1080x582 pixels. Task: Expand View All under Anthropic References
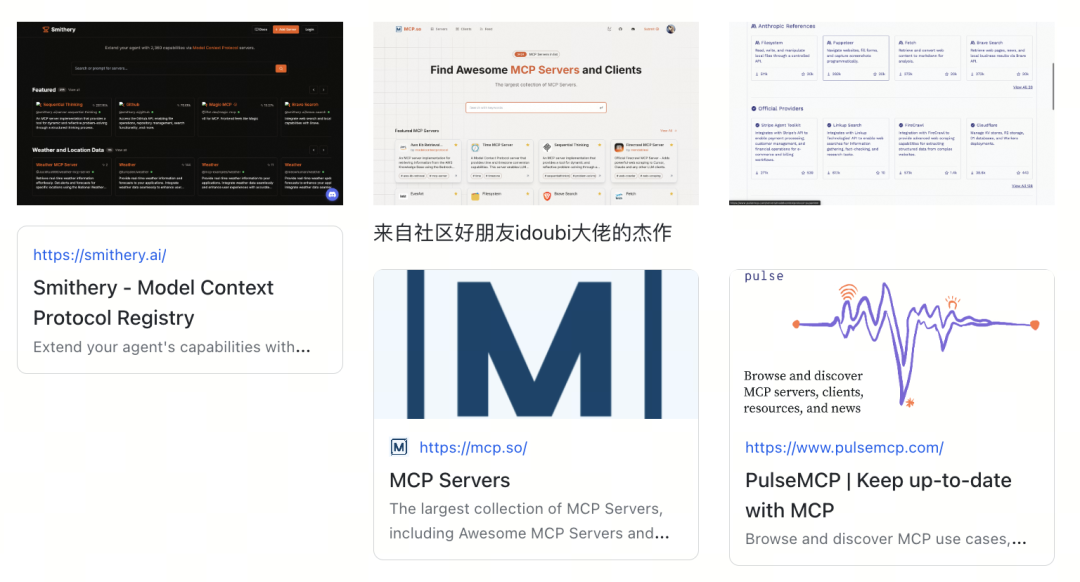click(1023, 87)
